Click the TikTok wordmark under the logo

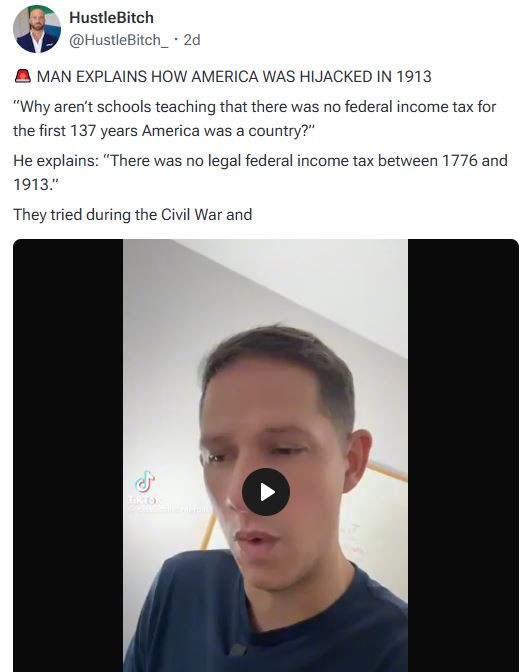144,500
